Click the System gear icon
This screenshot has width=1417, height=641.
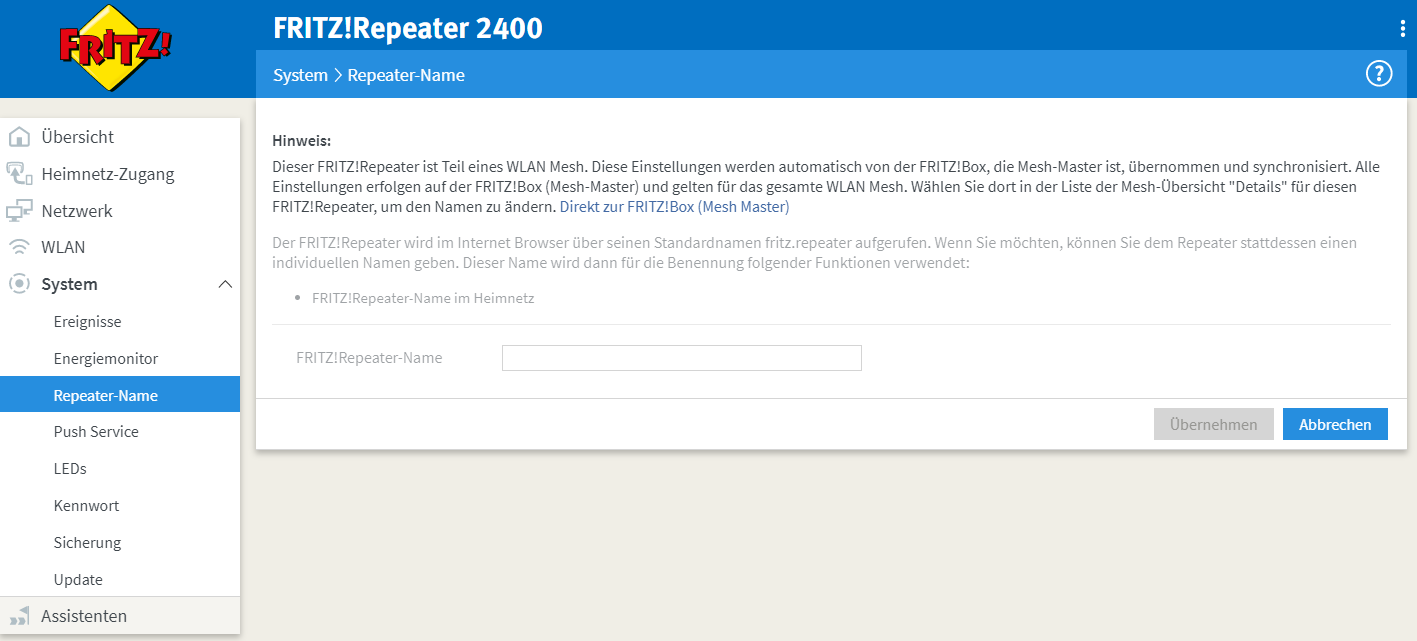(x=19, y=284)
